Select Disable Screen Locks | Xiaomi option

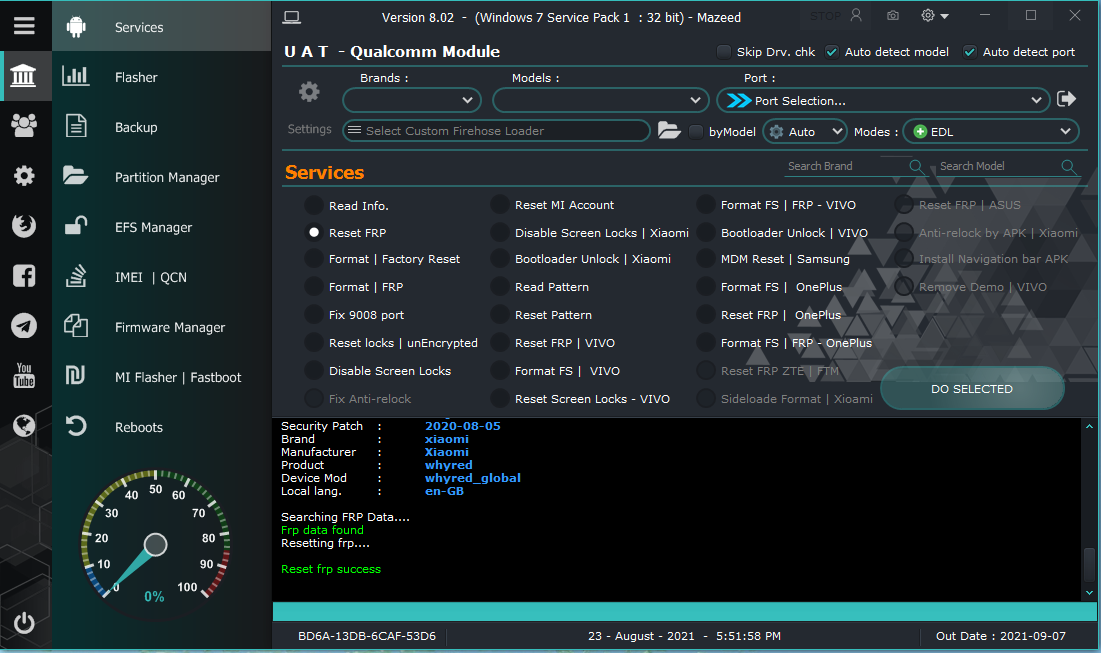click(499, 232)
